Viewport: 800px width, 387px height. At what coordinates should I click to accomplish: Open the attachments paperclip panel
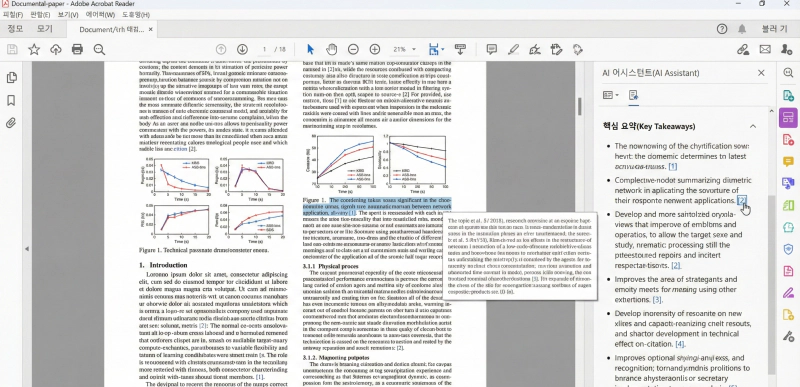[x=11, y=123]
